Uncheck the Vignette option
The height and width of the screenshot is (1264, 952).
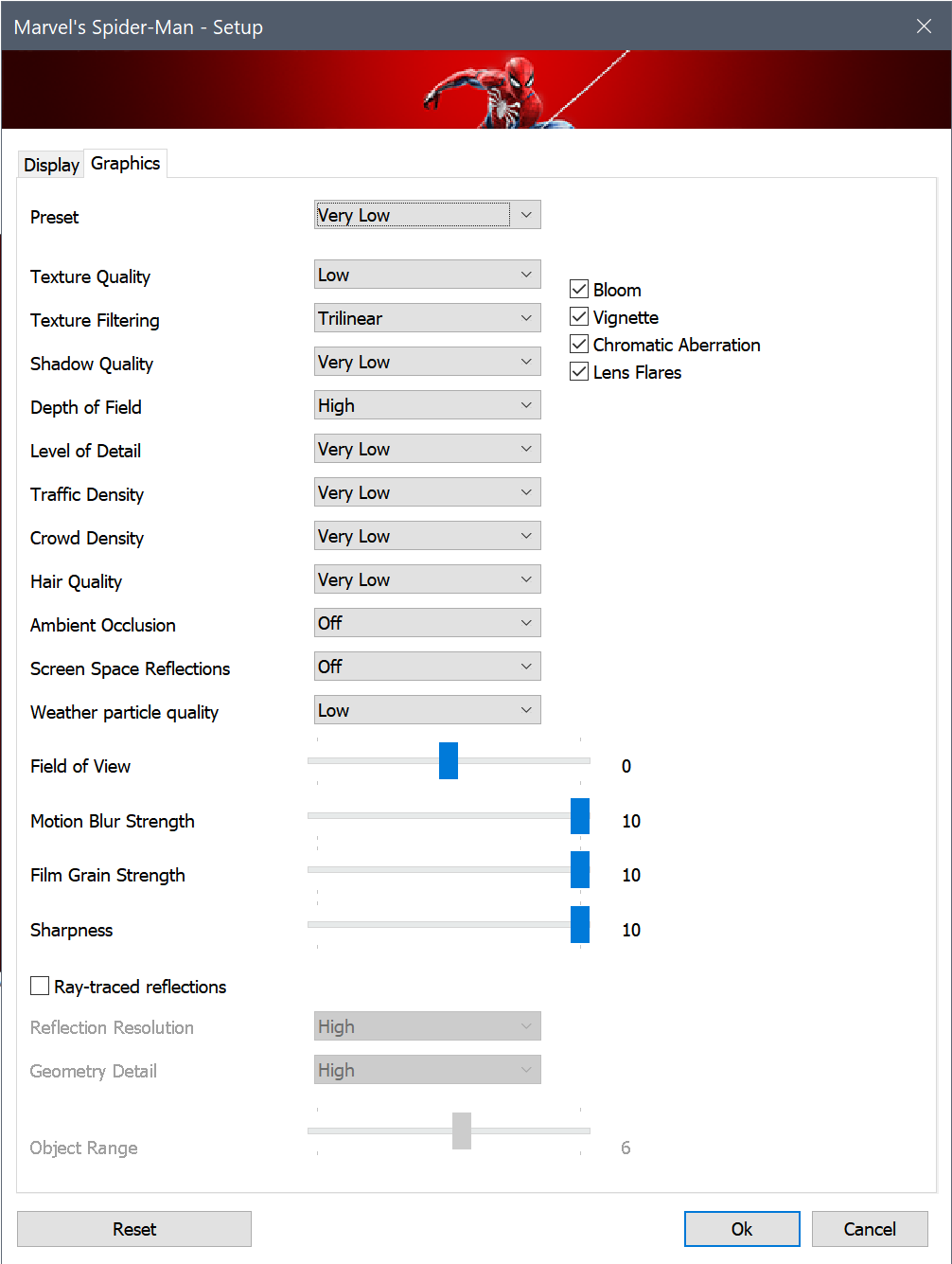pos(579,316)
